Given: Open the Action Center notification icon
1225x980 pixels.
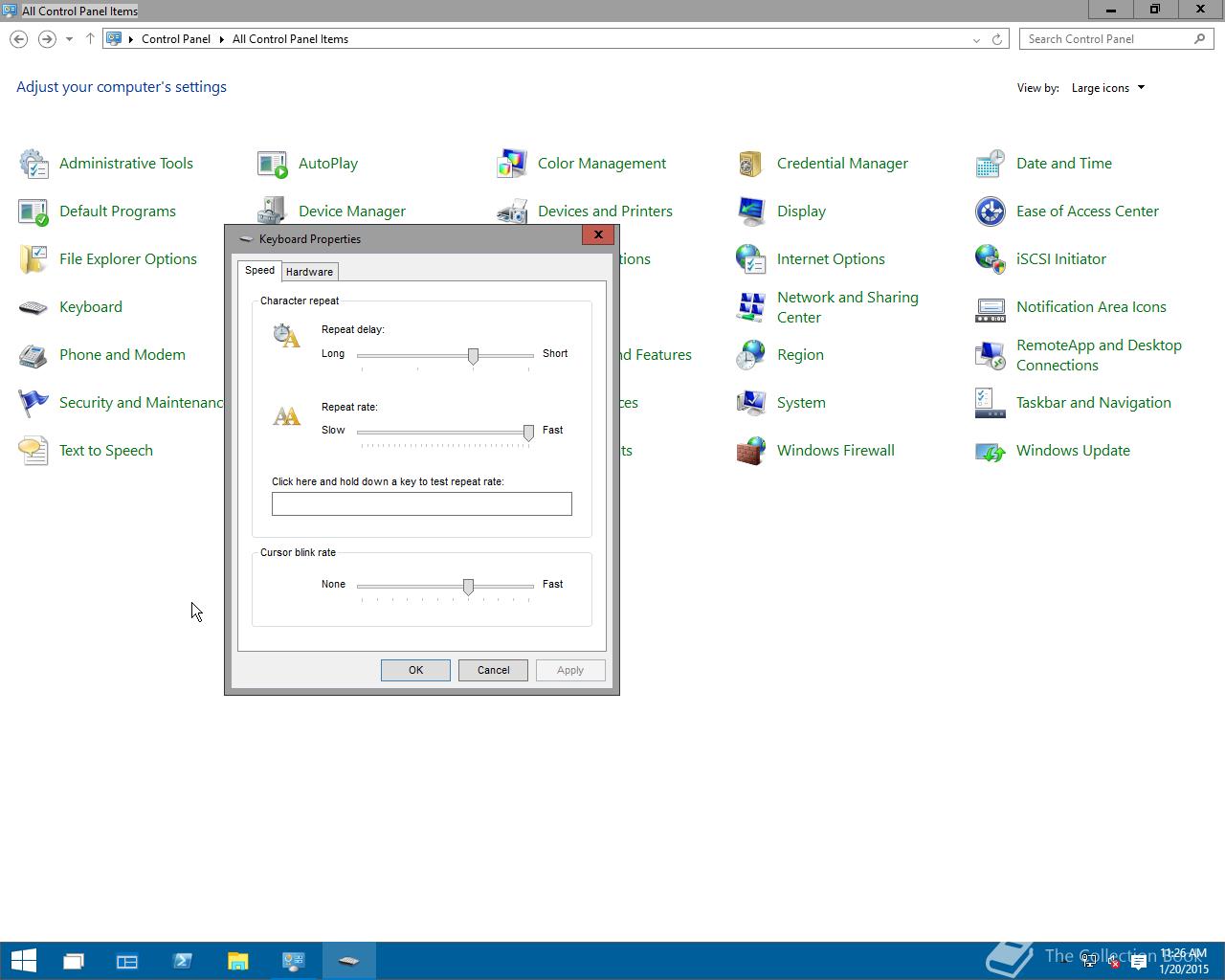Looking at the screenshot, I should click(1138, 963).
